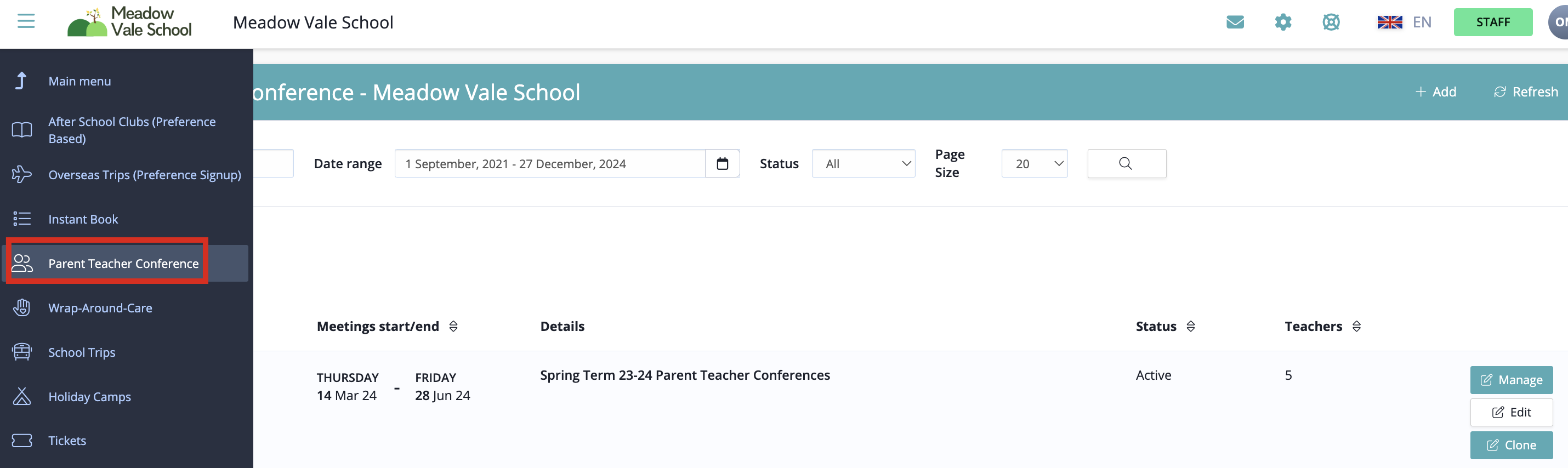The height and width of the screenshot is (468, 1568).
Task: Click Manage for Spring Term conferences
Action: tap(1511, 380)
